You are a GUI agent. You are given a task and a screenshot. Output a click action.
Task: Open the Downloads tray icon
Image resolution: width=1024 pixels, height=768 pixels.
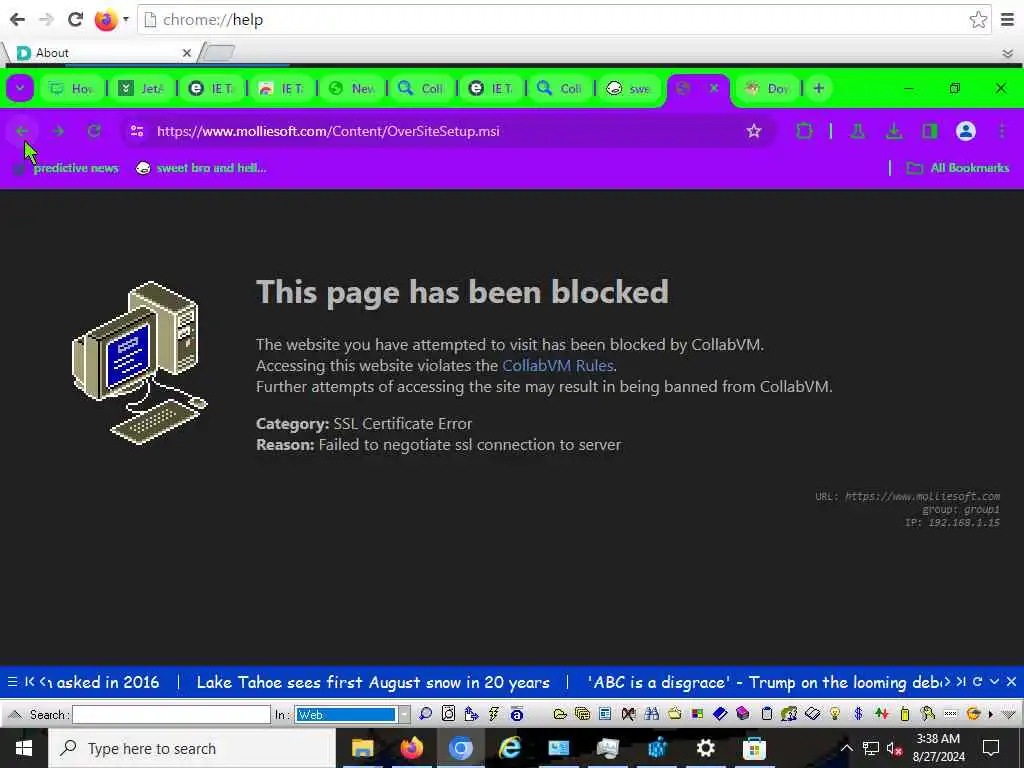click(893, 131)
